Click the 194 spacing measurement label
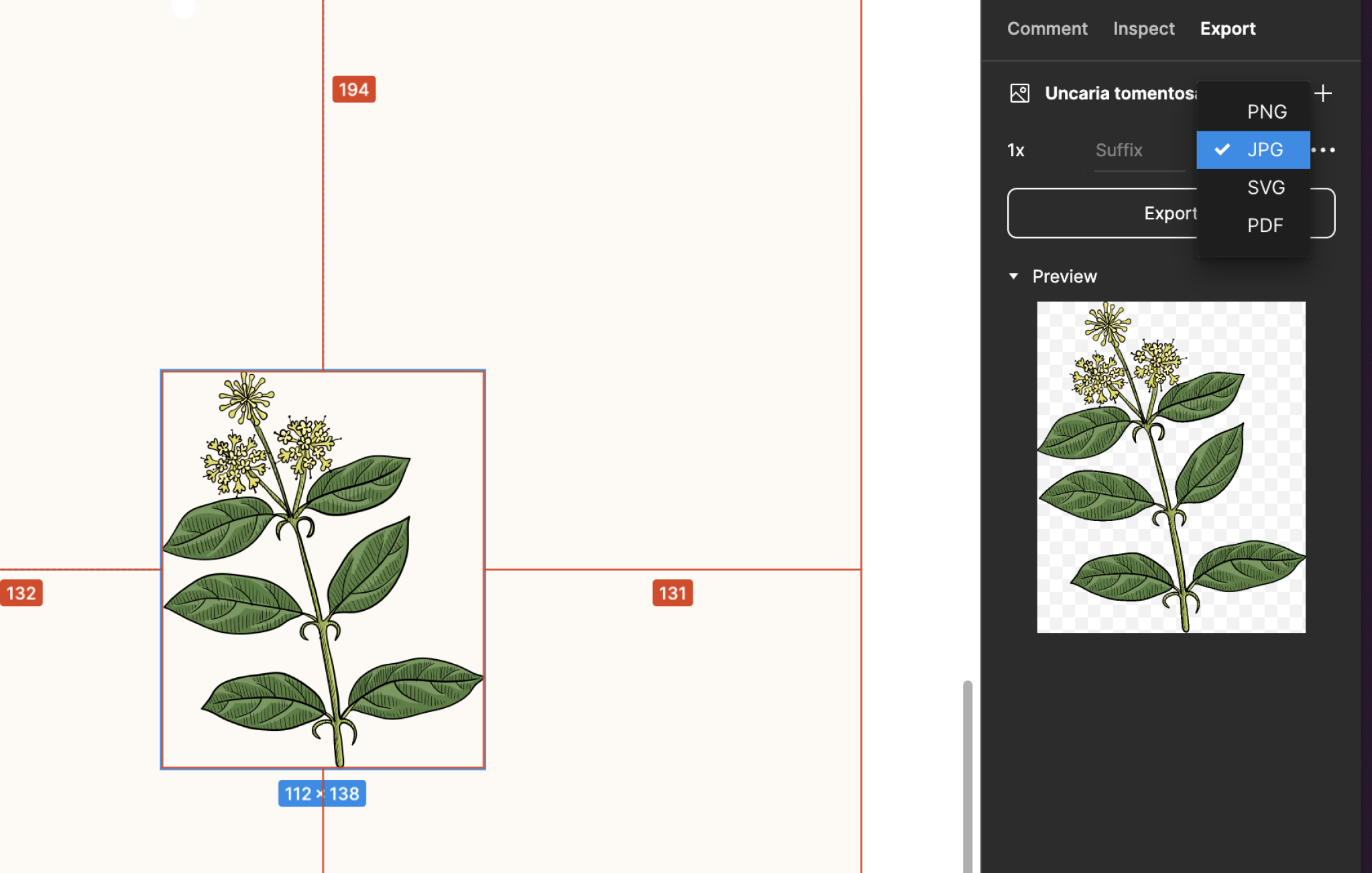 tap(353, 89)
